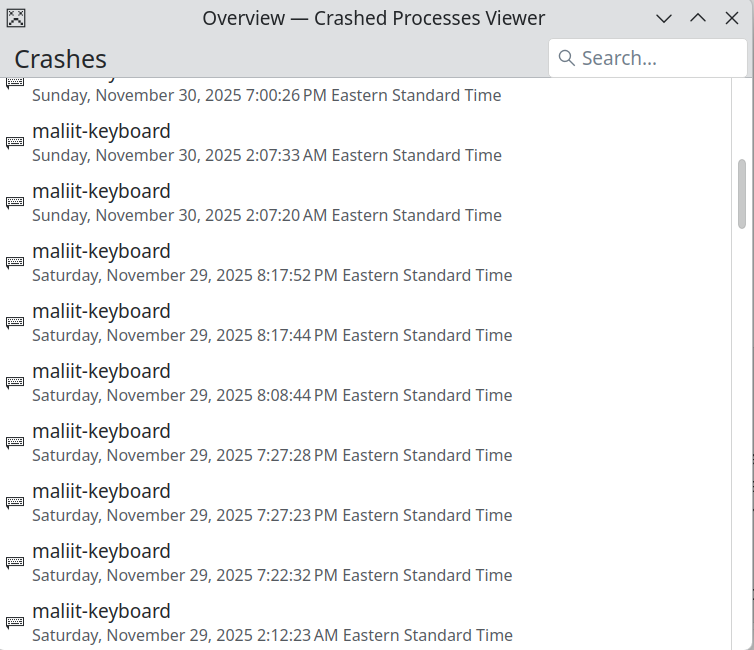
Task: Click the Crashed Processes Viewer app icon in the title bar
Action: (x=16, y=18)
